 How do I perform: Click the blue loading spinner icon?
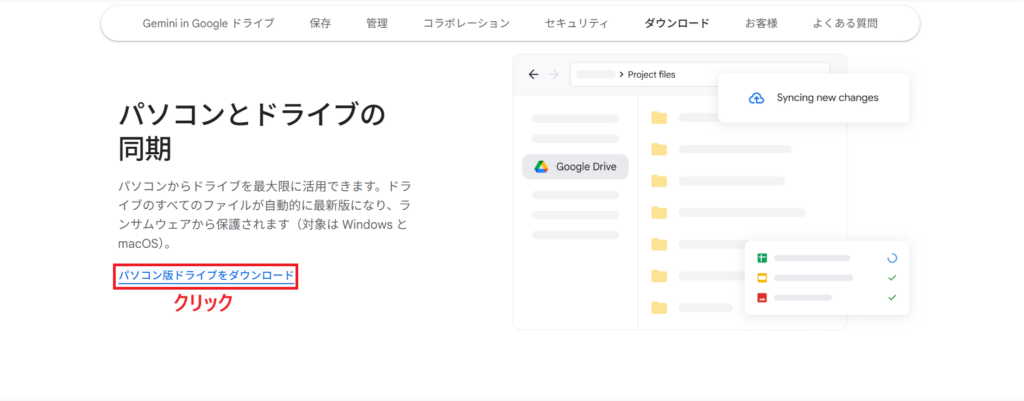pos(891,258)
